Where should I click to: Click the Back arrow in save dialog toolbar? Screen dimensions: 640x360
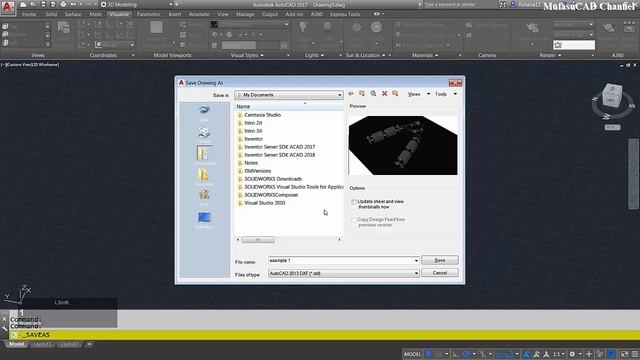[x=351, y=94]
